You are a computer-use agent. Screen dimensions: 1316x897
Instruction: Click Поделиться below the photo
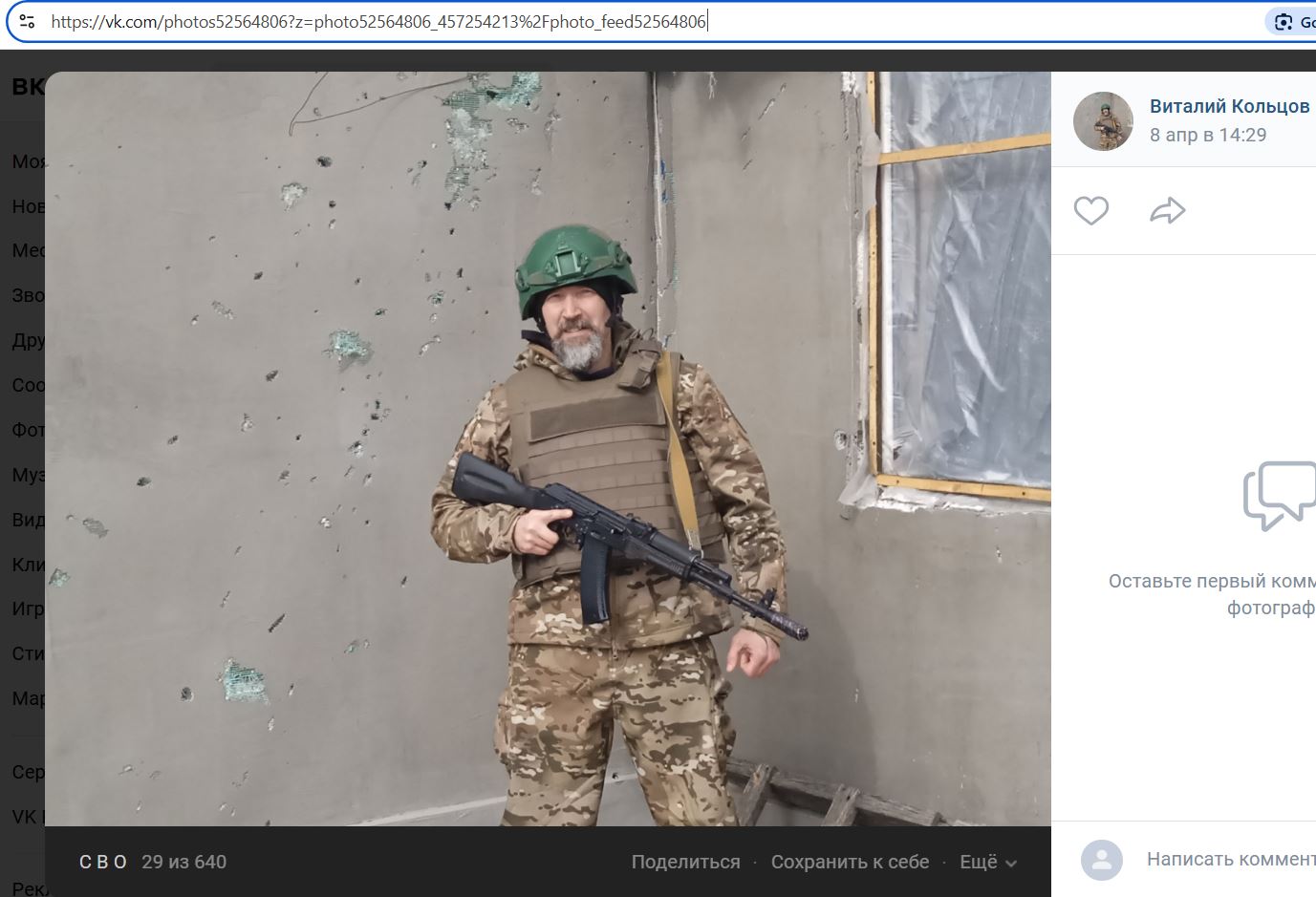click(x=685, y=862)
